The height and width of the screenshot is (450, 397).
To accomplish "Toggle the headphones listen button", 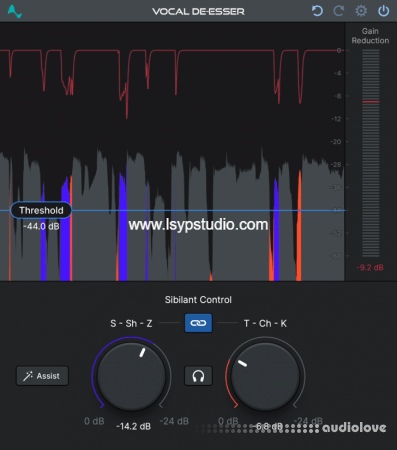I will 198,376.
